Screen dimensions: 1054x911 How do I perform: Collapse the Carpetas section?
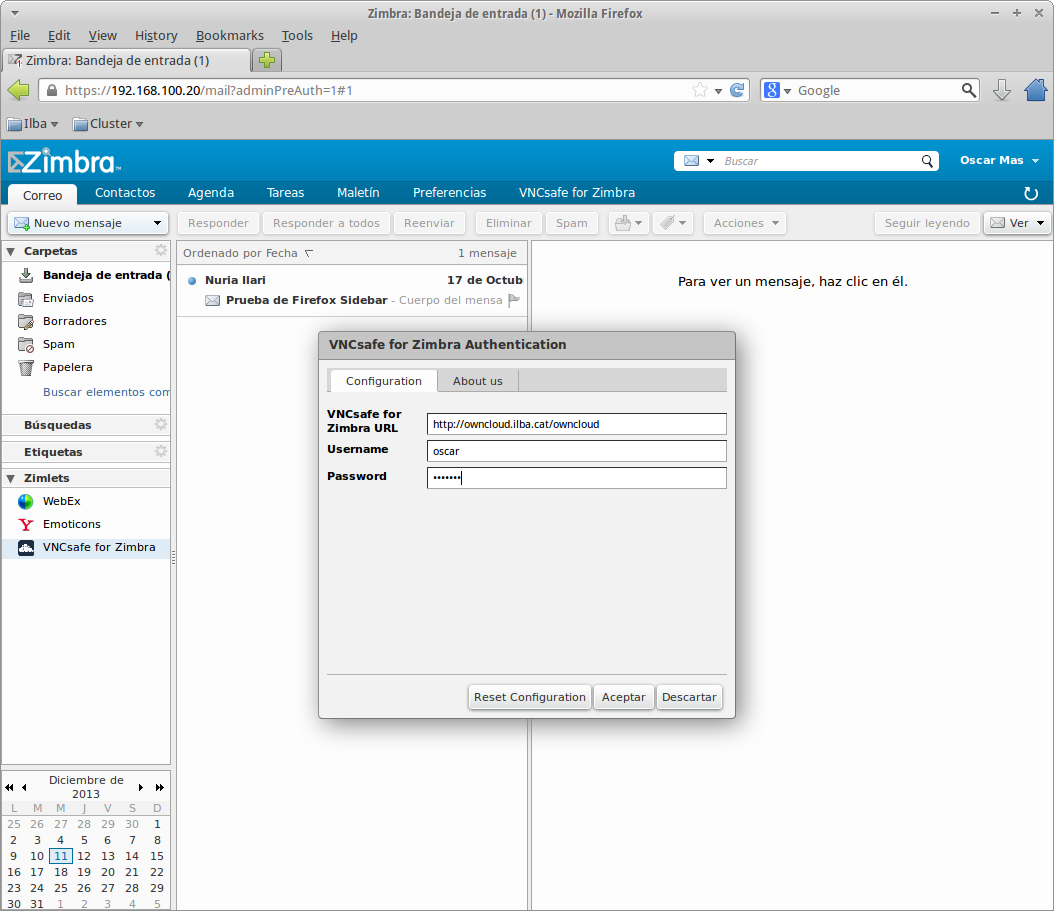[11, 251]
